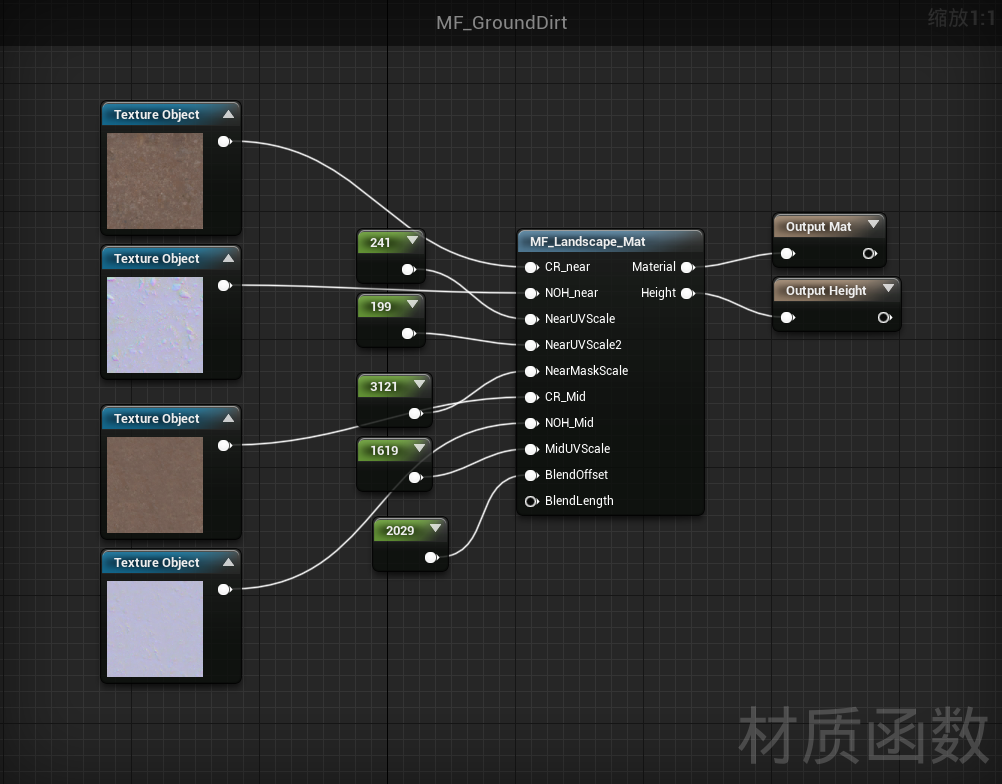Click the hollow output pin on Output Mat
This screenshot has height=784, width=1002.
pyautogui.click(x=870, y=254)
